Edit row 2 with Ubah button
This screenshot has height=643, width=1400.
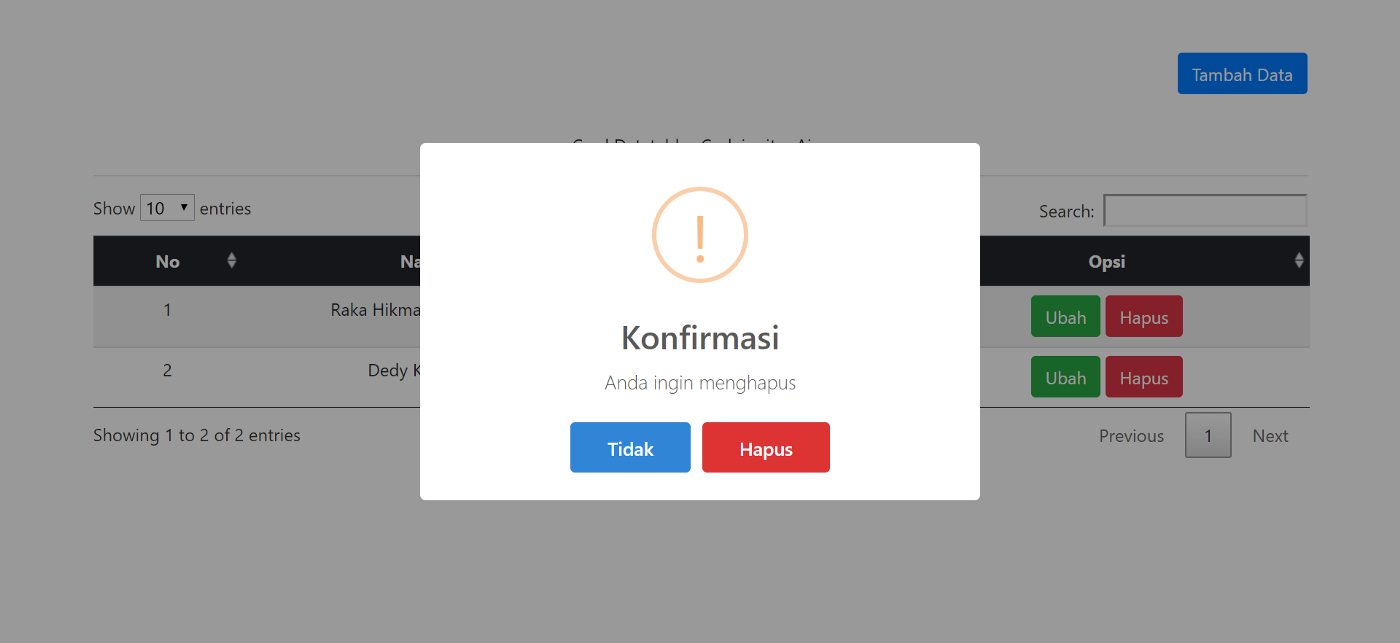(x=1066, y=377)
